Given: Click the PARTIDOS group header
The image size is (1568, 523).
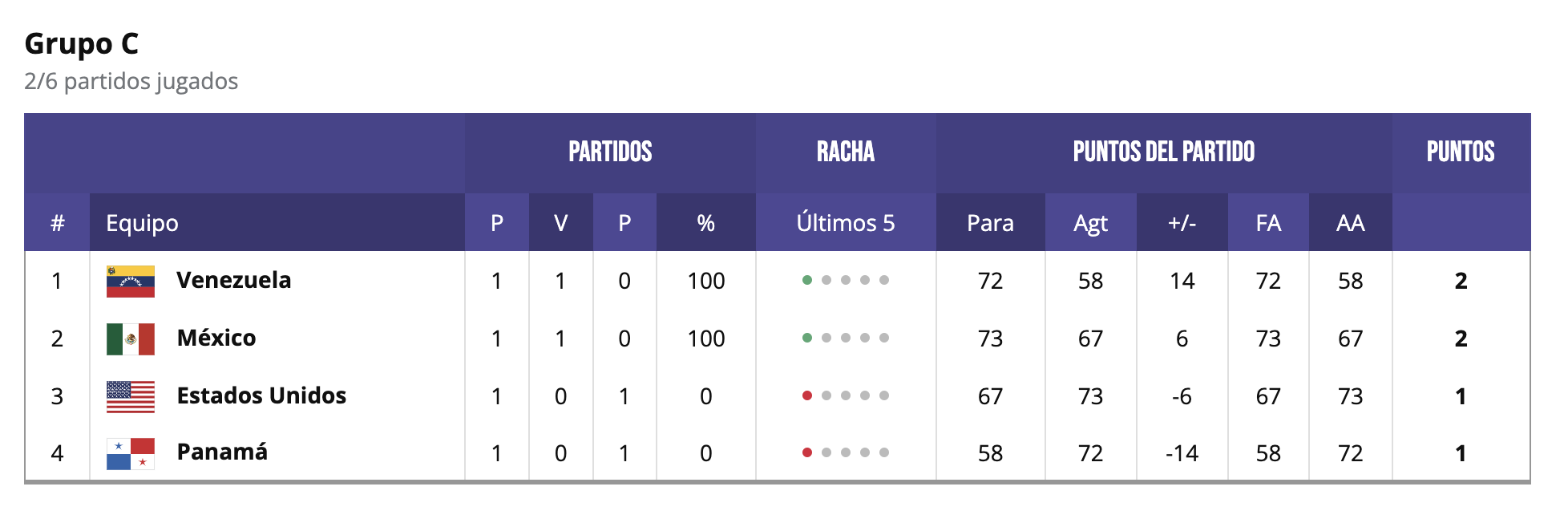Looking at the screenshot, I should pos(610,152).
